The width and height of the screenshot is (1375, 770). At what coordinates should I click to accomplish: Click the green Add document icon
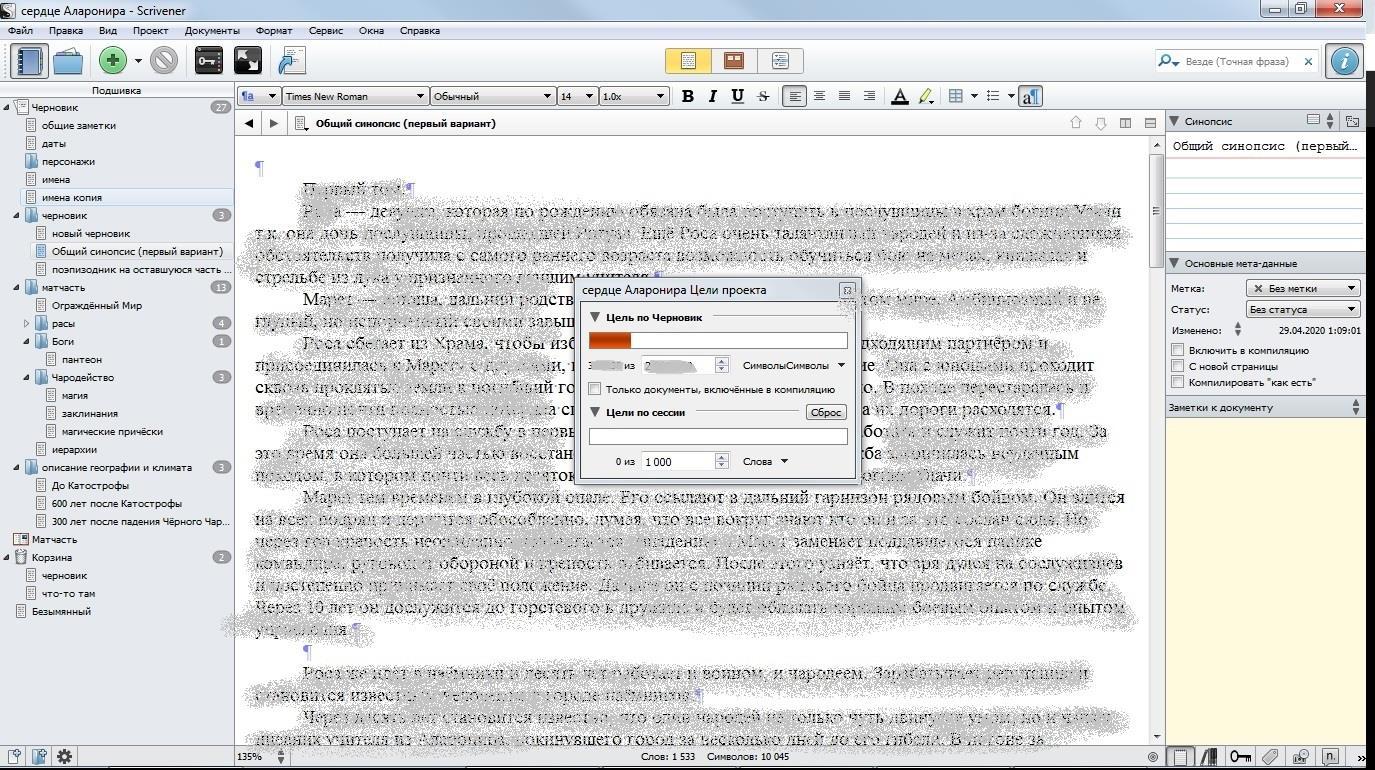pyautogui.click(x=112, y=61)
